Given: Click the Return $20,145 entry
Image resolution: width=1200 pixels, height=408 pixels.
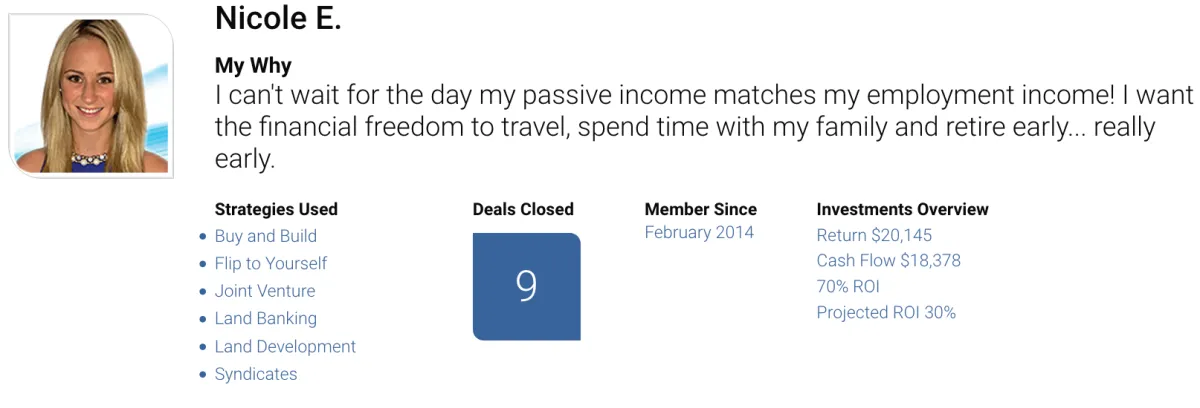Looking at the screenshot, I should tap(874, 236).
